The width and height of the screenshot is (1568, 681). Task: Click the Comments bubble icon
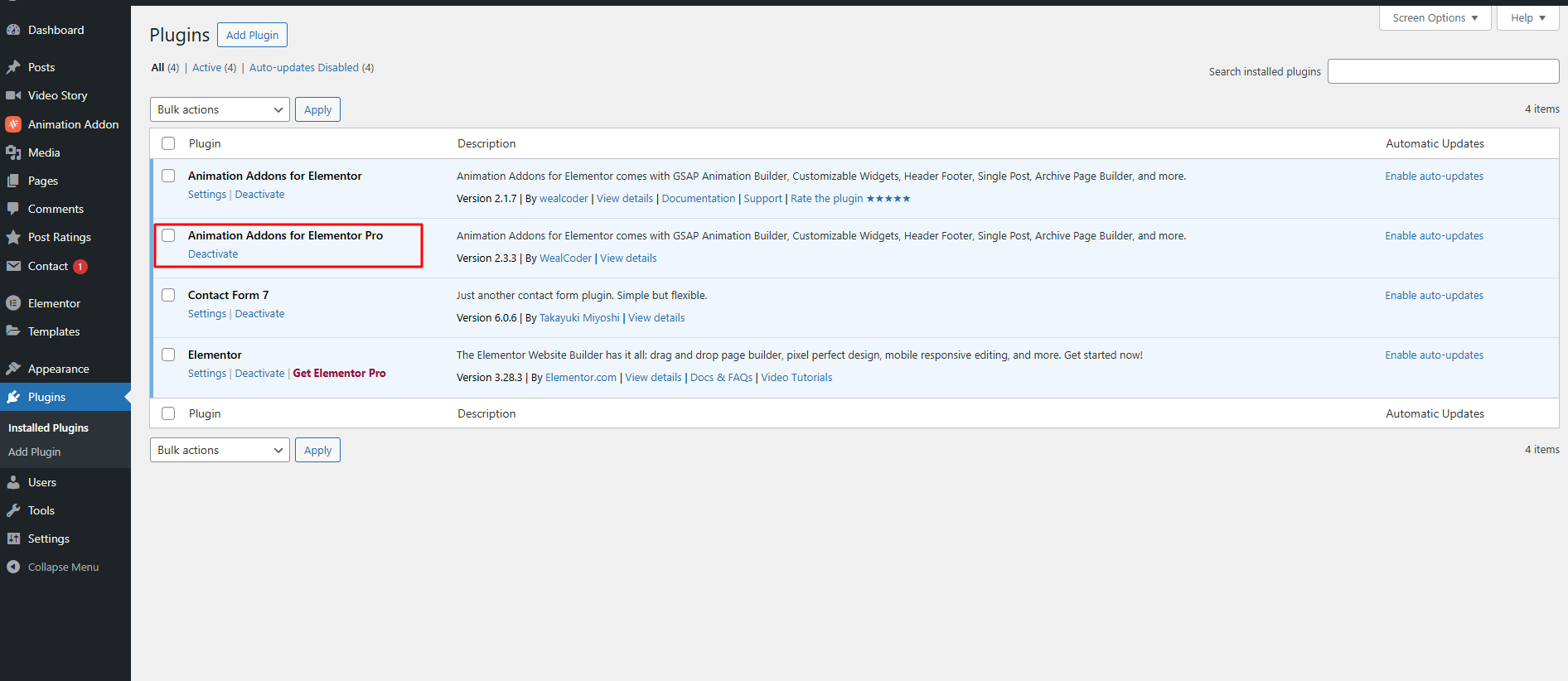[x=13, y=209]
